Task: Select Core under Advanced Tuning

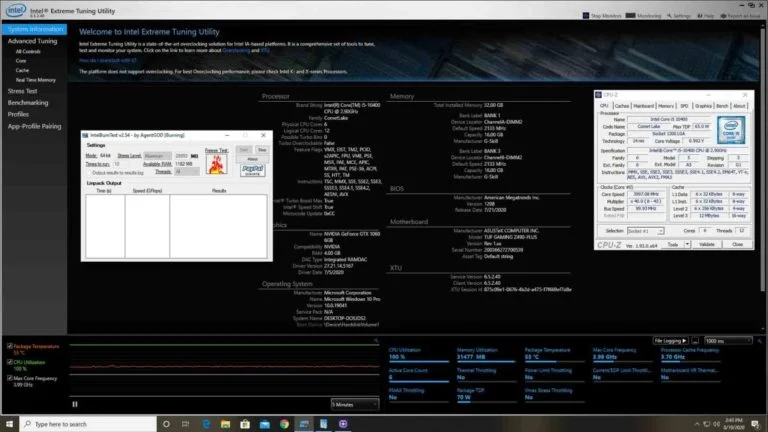Action: (x=21, y=61)
